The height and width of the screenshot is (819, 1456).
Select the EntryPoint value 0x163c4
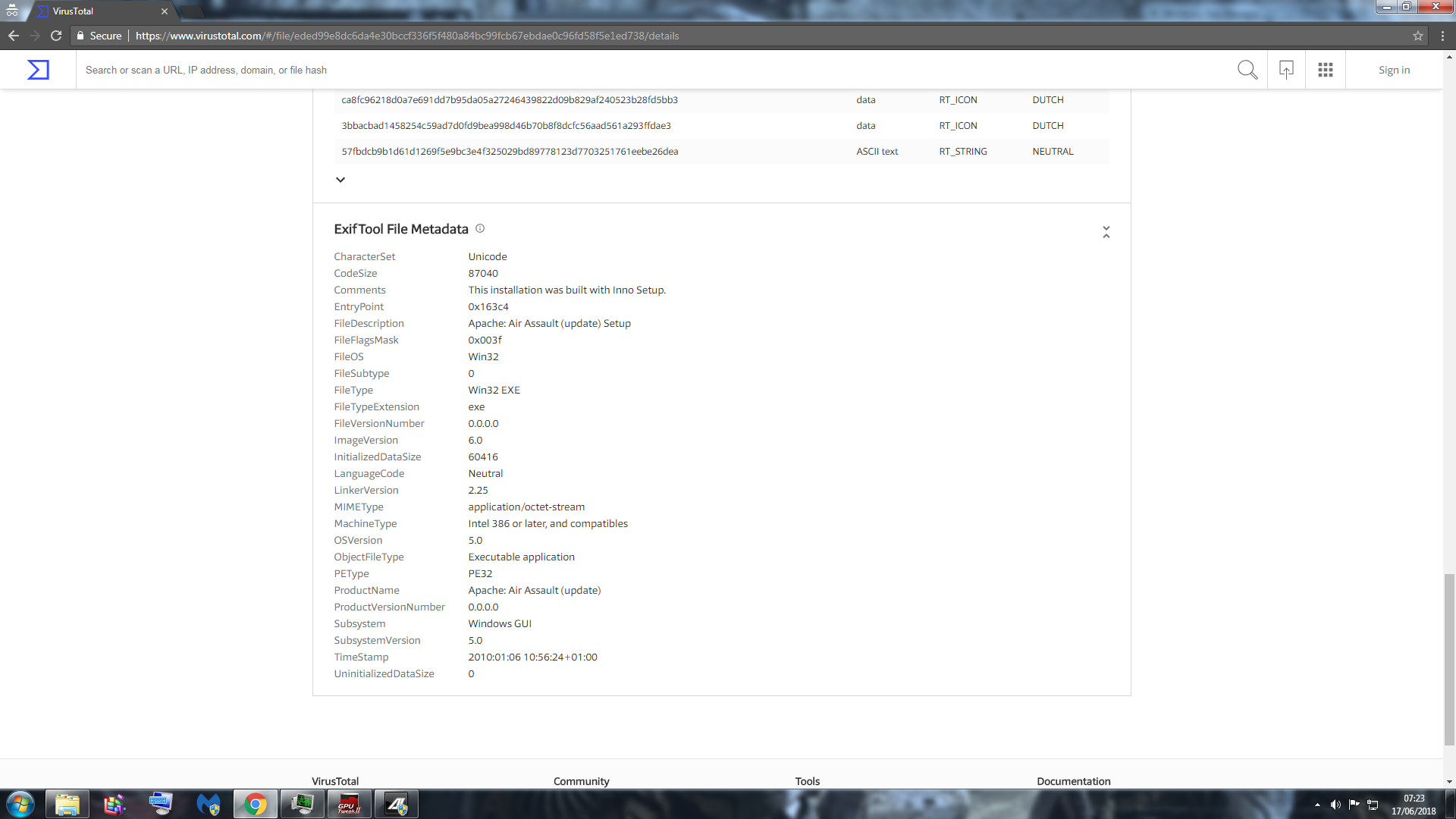(x=488, y=307)
